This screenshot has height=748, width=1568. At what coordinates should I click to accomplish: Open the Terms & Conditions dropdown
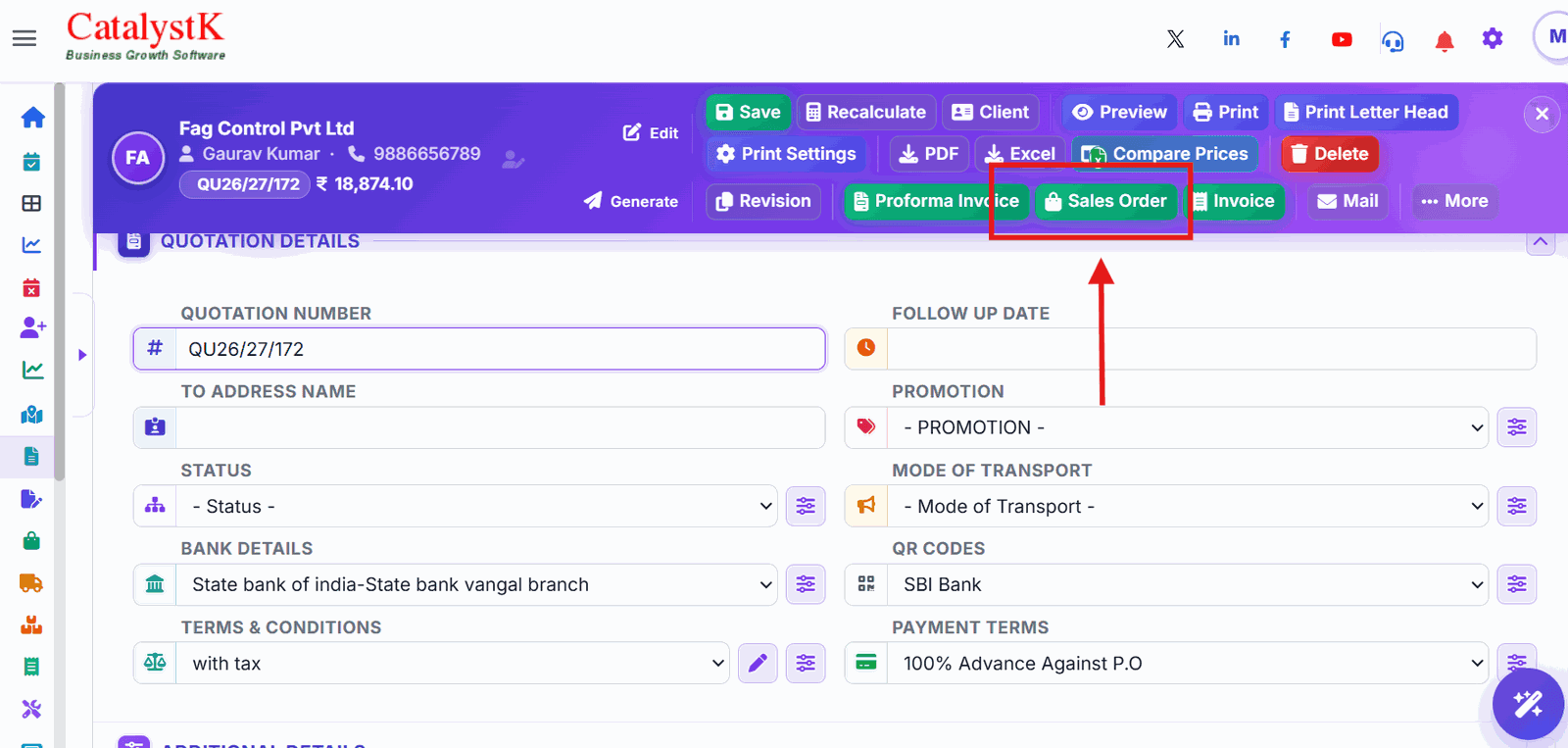coord(453,663)
